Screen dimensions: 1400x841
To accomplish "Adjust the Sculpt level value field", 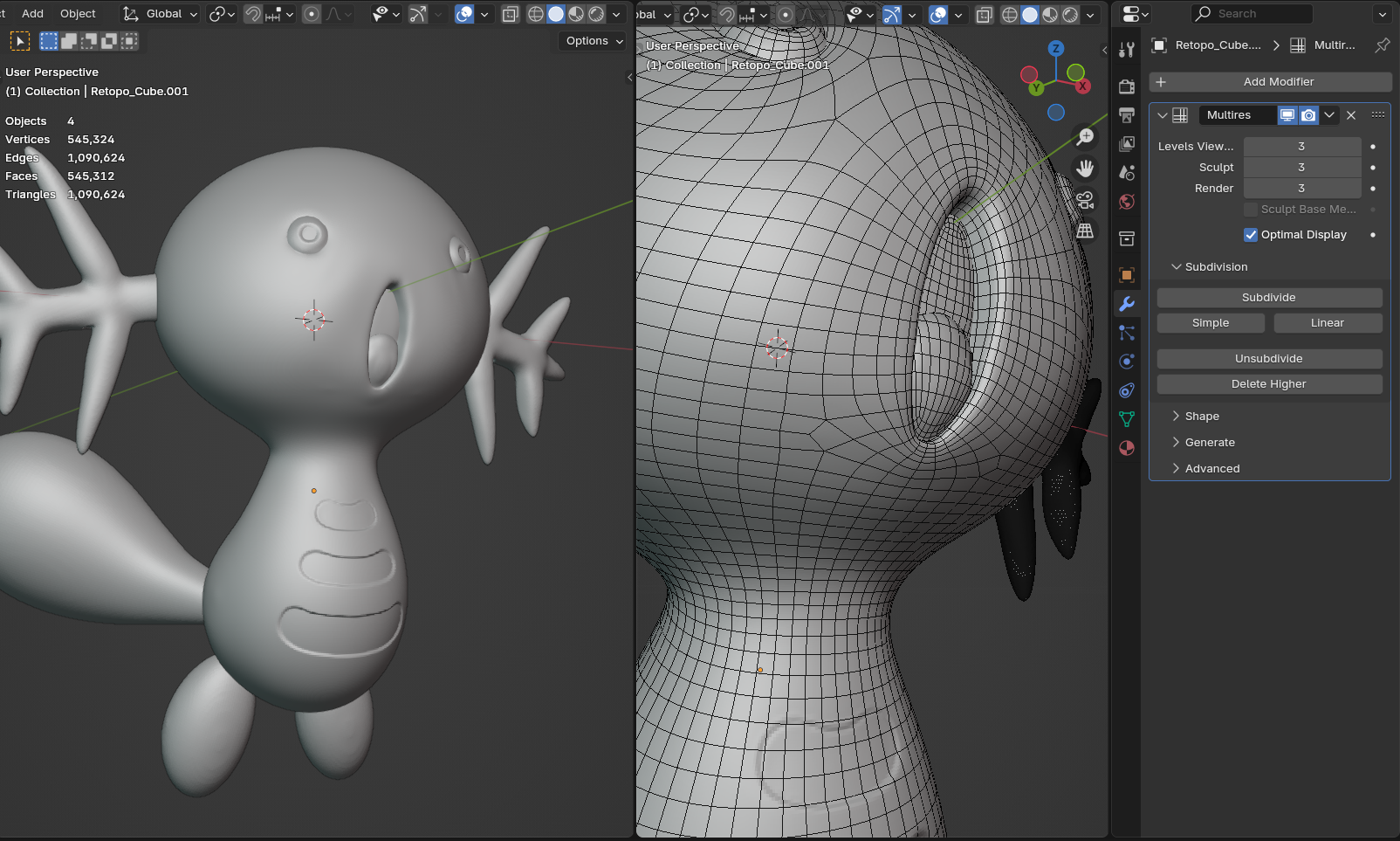I will (x=1301, y=168).
